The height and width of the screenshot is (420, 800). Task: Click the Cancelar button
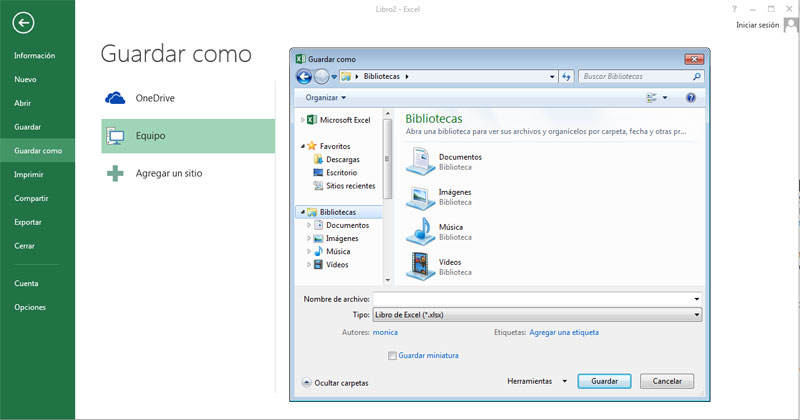tap(667, 381)
